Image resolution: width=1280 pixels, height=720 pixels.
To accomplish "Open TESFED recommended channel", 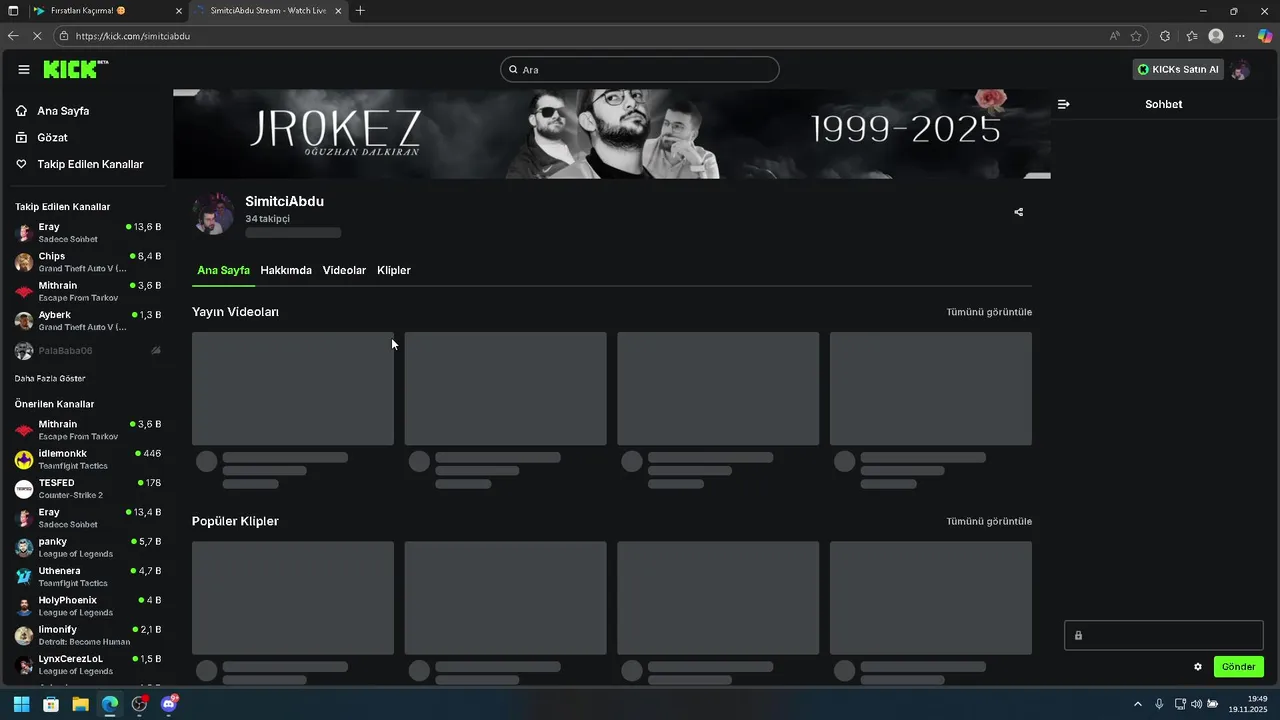I will click(88, 488).
